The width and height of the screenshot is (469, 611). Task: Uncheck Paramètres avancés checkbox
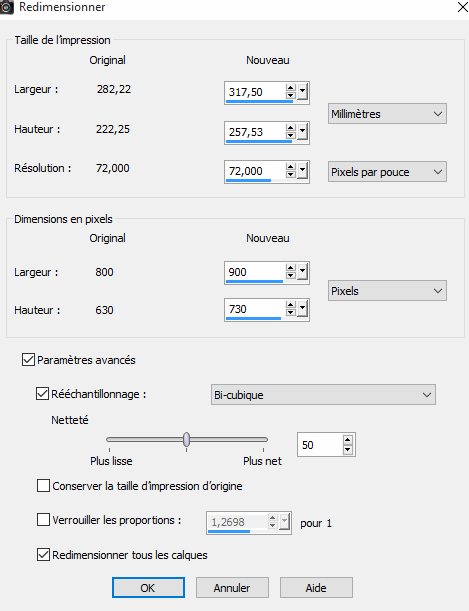point(28,359)
